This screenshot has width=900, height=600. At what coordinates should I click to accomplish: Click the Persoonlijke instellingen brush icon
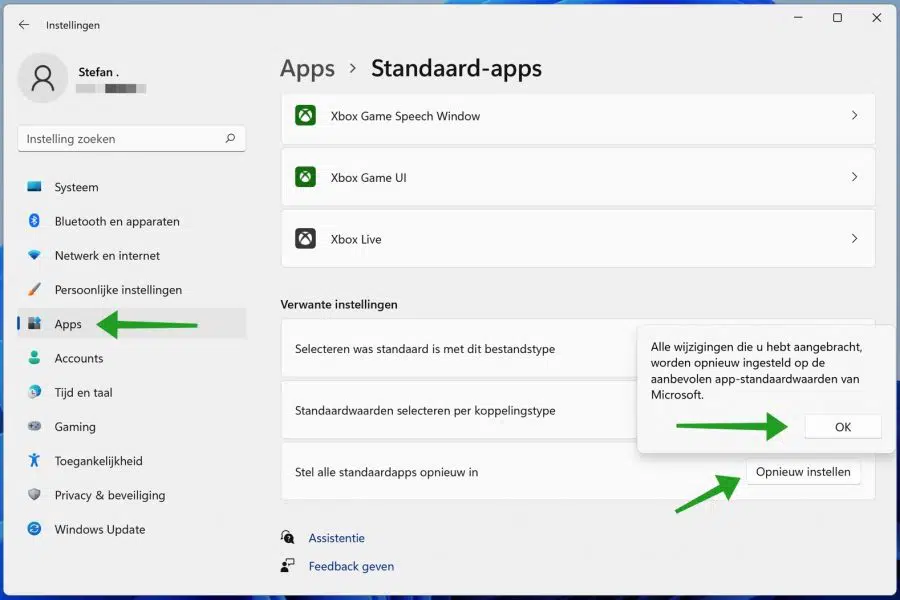click(34, 289)
